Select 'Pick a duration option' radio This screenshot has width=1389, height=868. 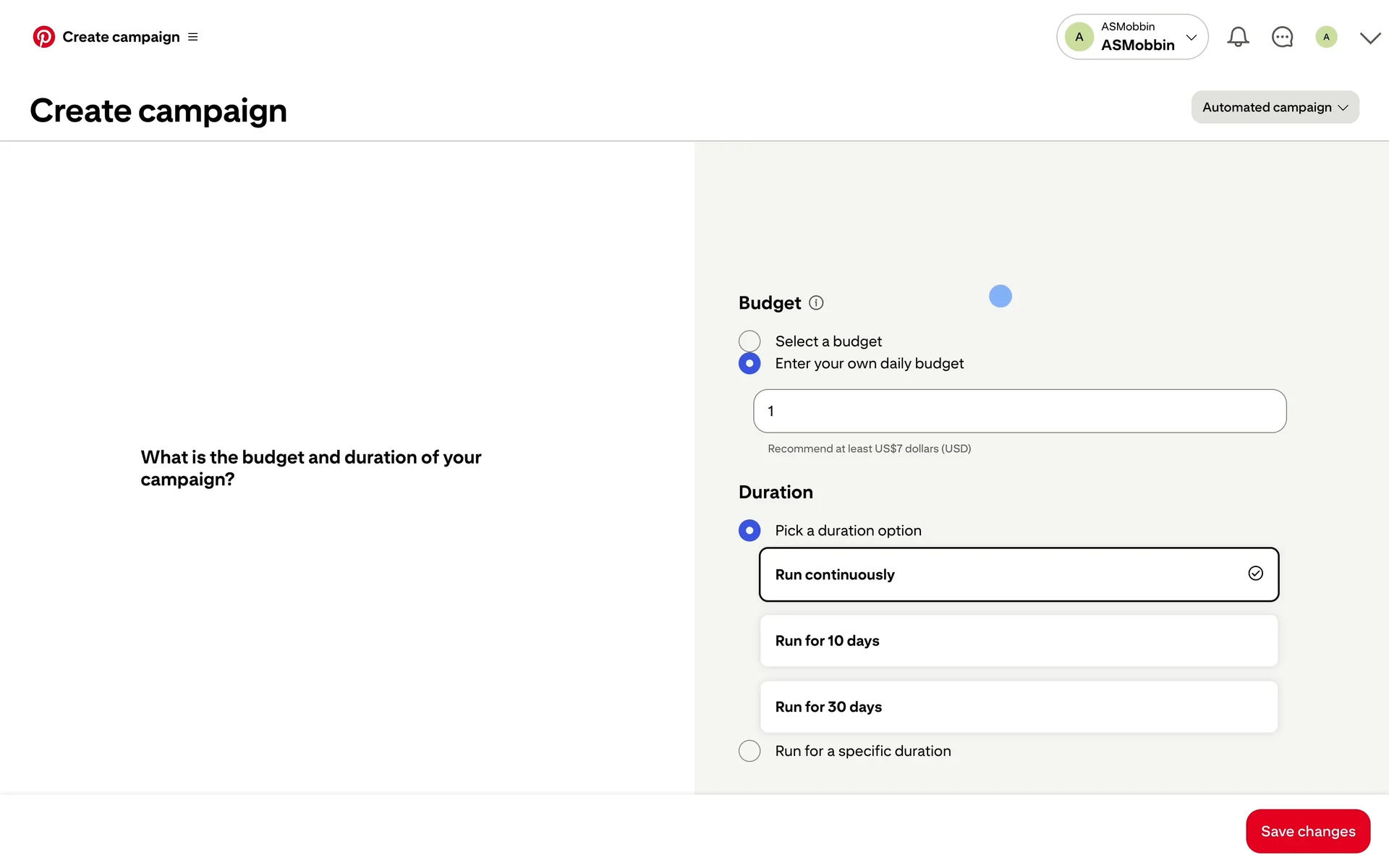point(749,530)
